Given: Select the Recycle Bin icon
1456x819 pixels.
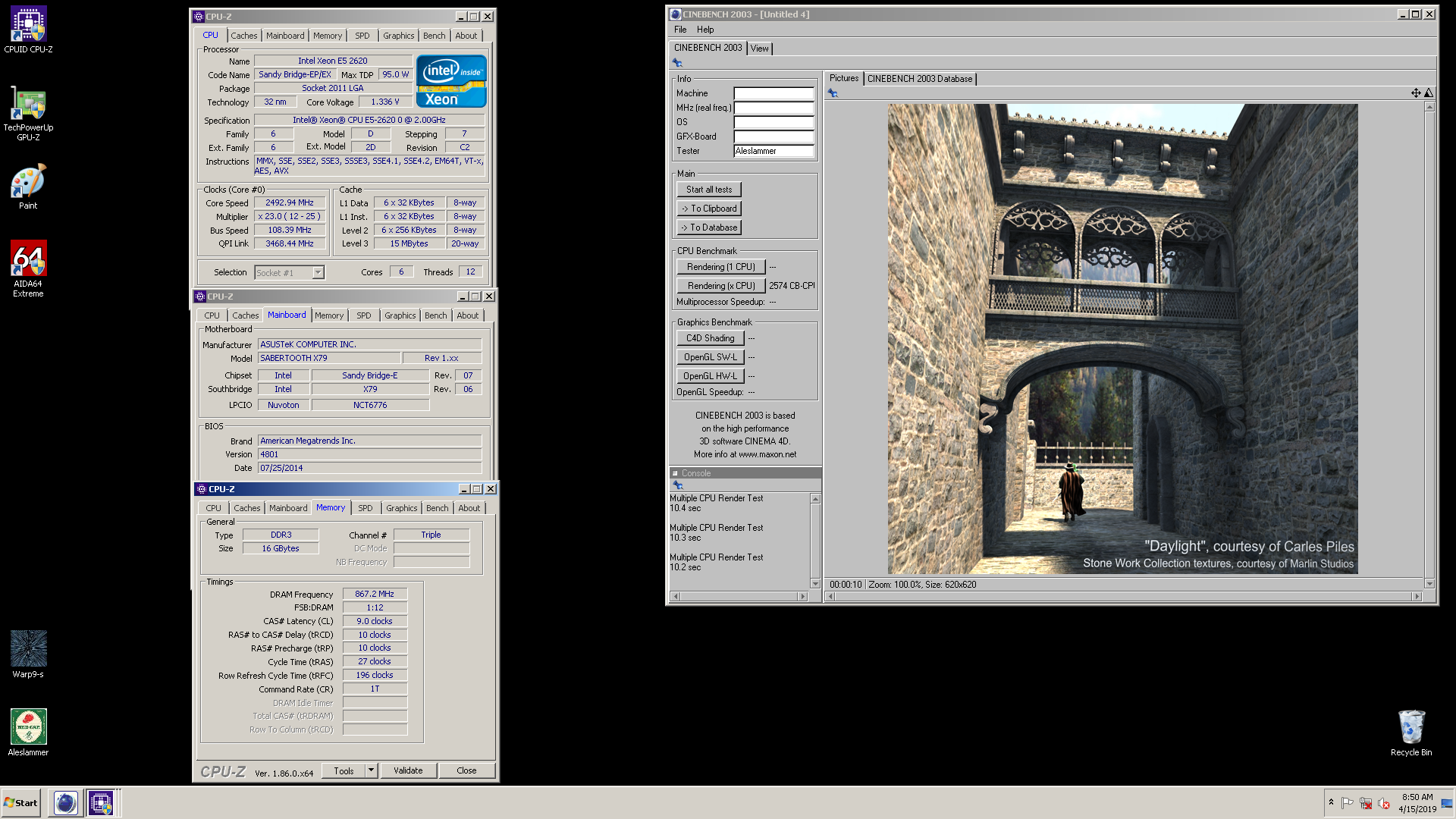Looking at the screenshot, I should click(1411, 733).
